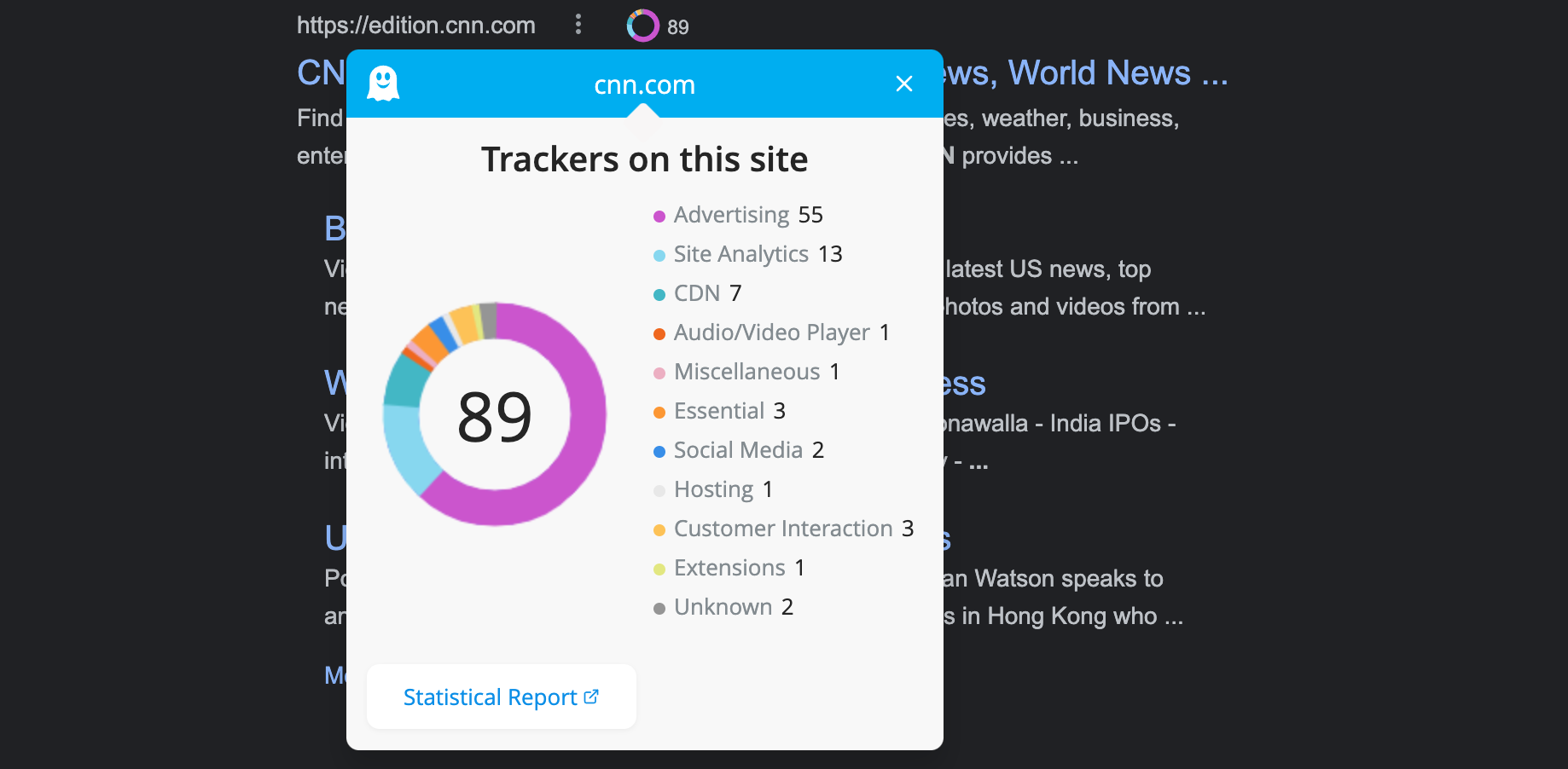The width and height of the screenshot is (1568, 769).
Task: Click the Site Analytics colored dot
Action: pyautogui.click(x=659, y=255)
